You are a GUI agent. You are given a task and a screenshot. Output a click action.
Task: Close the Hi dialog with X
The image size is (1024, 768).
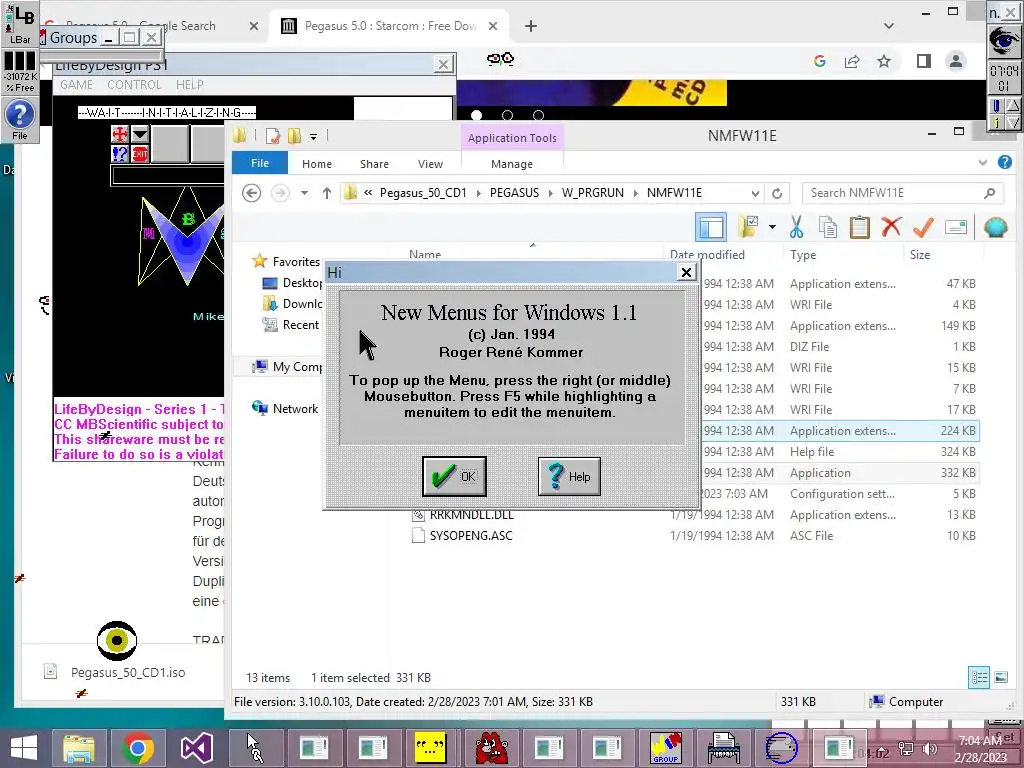click(x=686, y=272)
